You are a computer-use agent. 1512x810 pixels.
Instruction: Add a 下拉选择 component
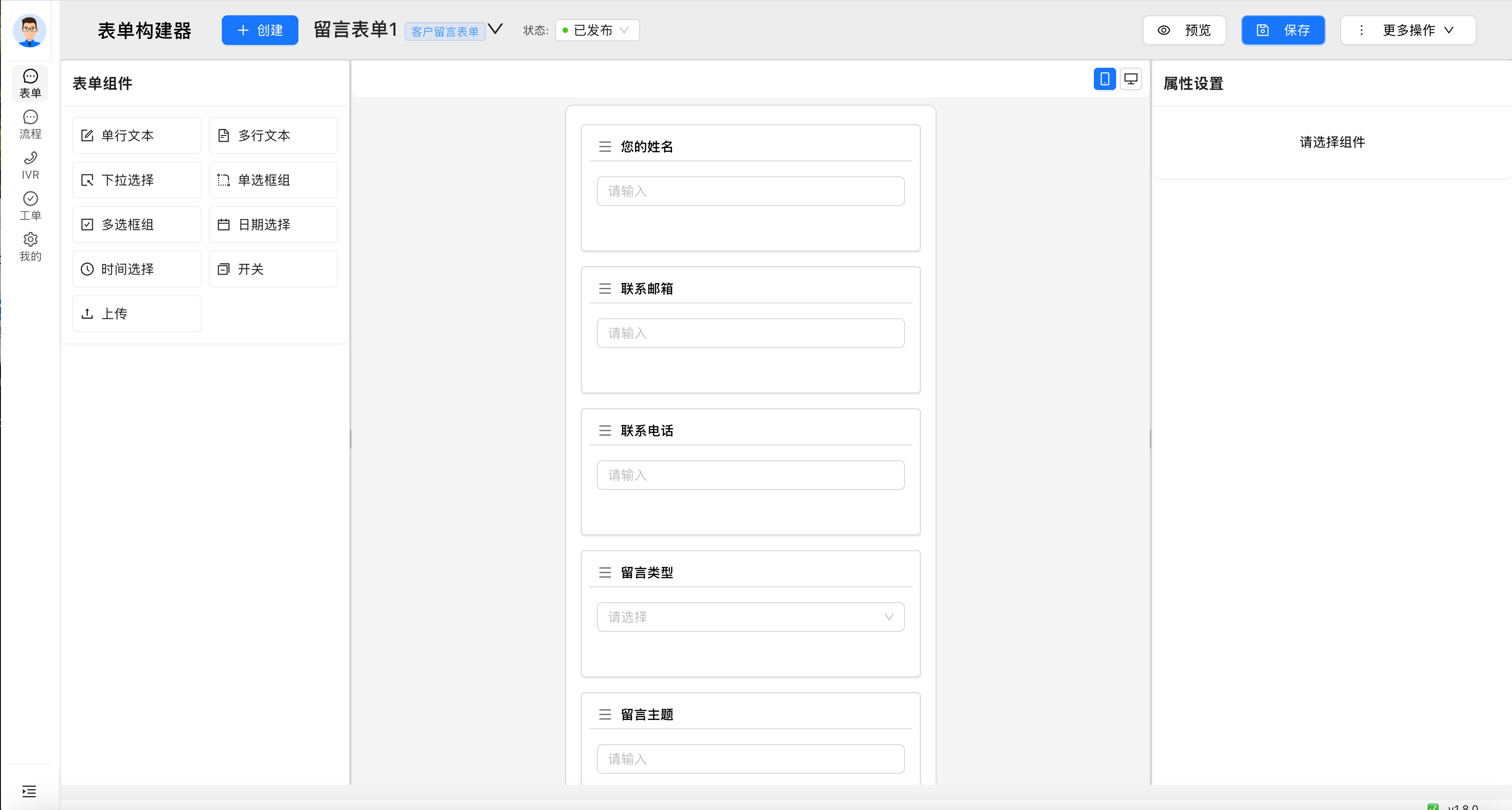[x=137, y=180]
